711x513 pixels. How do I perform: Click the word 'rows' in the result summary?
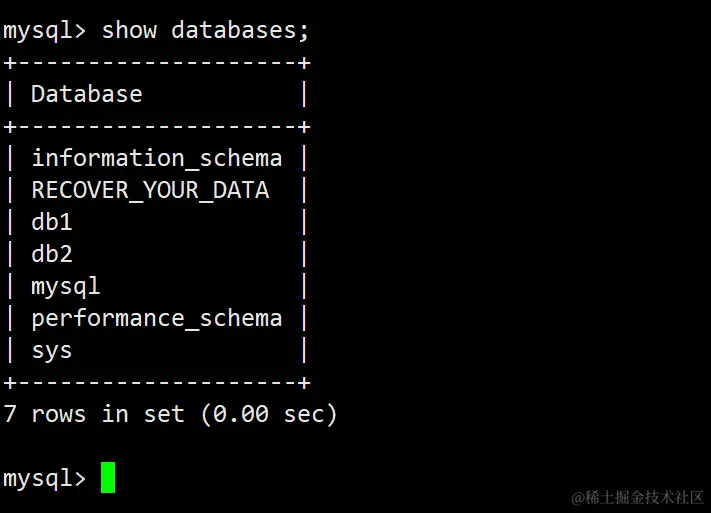pos(59,414)
